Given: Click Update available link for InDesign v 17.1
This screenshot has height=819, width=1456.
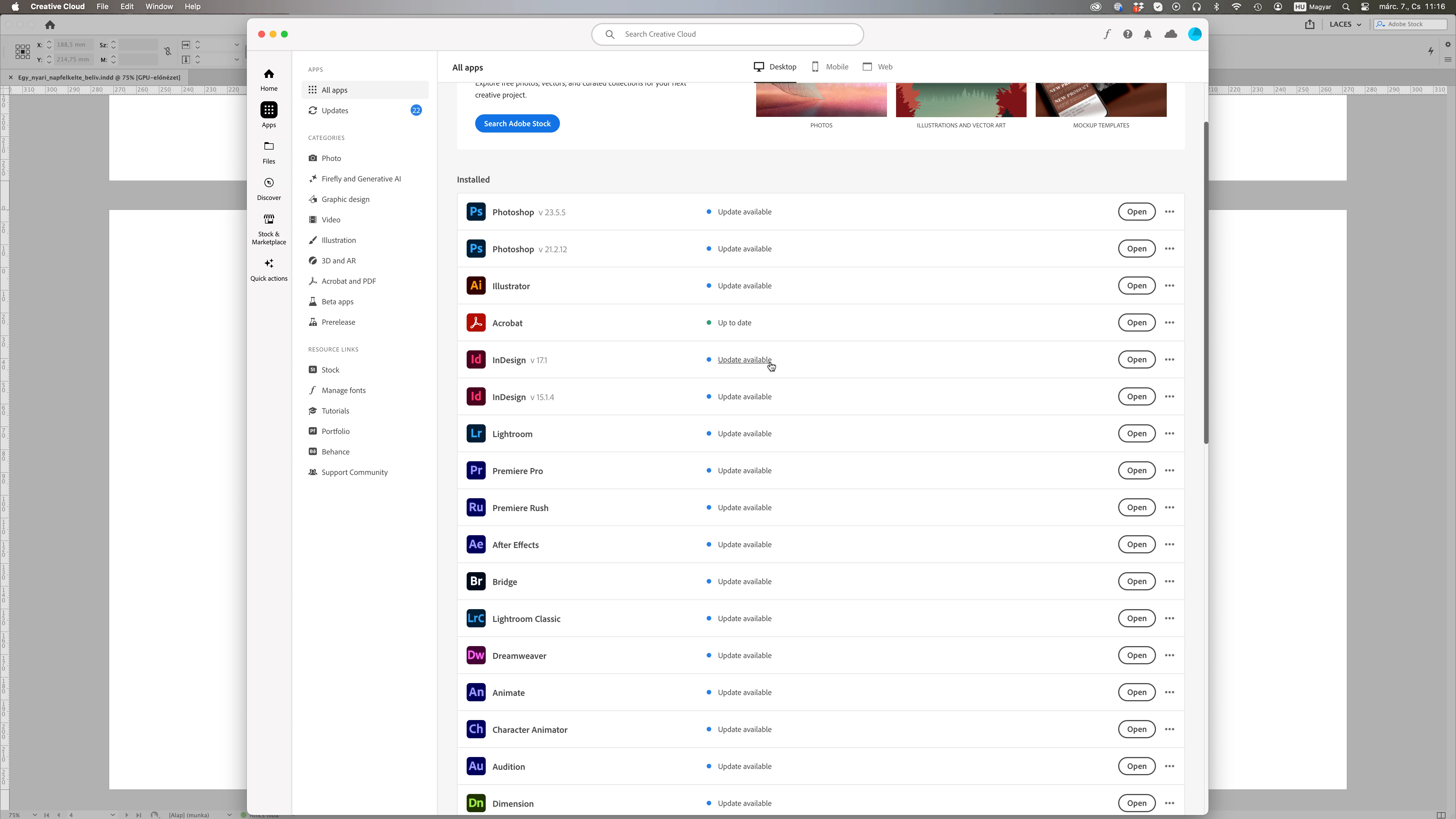Looking at the screenshot, I should [744, 359].
